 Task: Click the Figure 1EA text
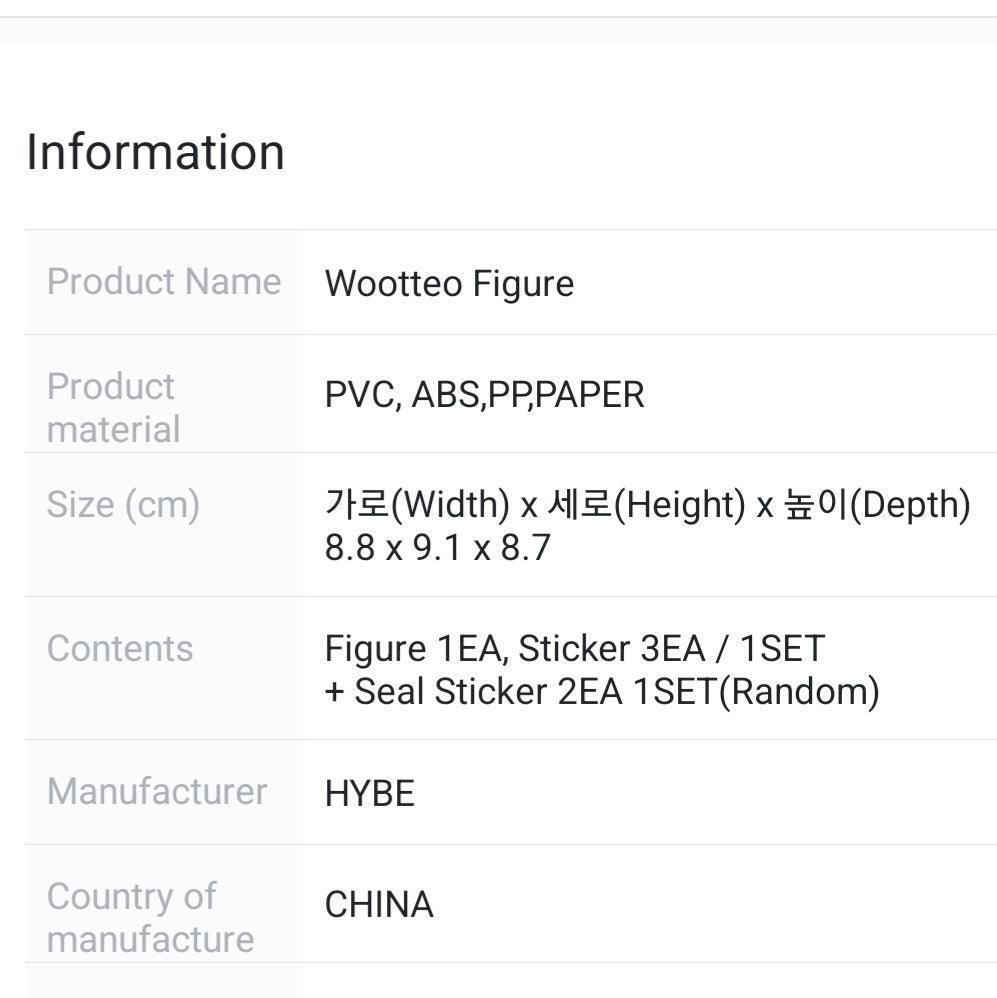416,649
